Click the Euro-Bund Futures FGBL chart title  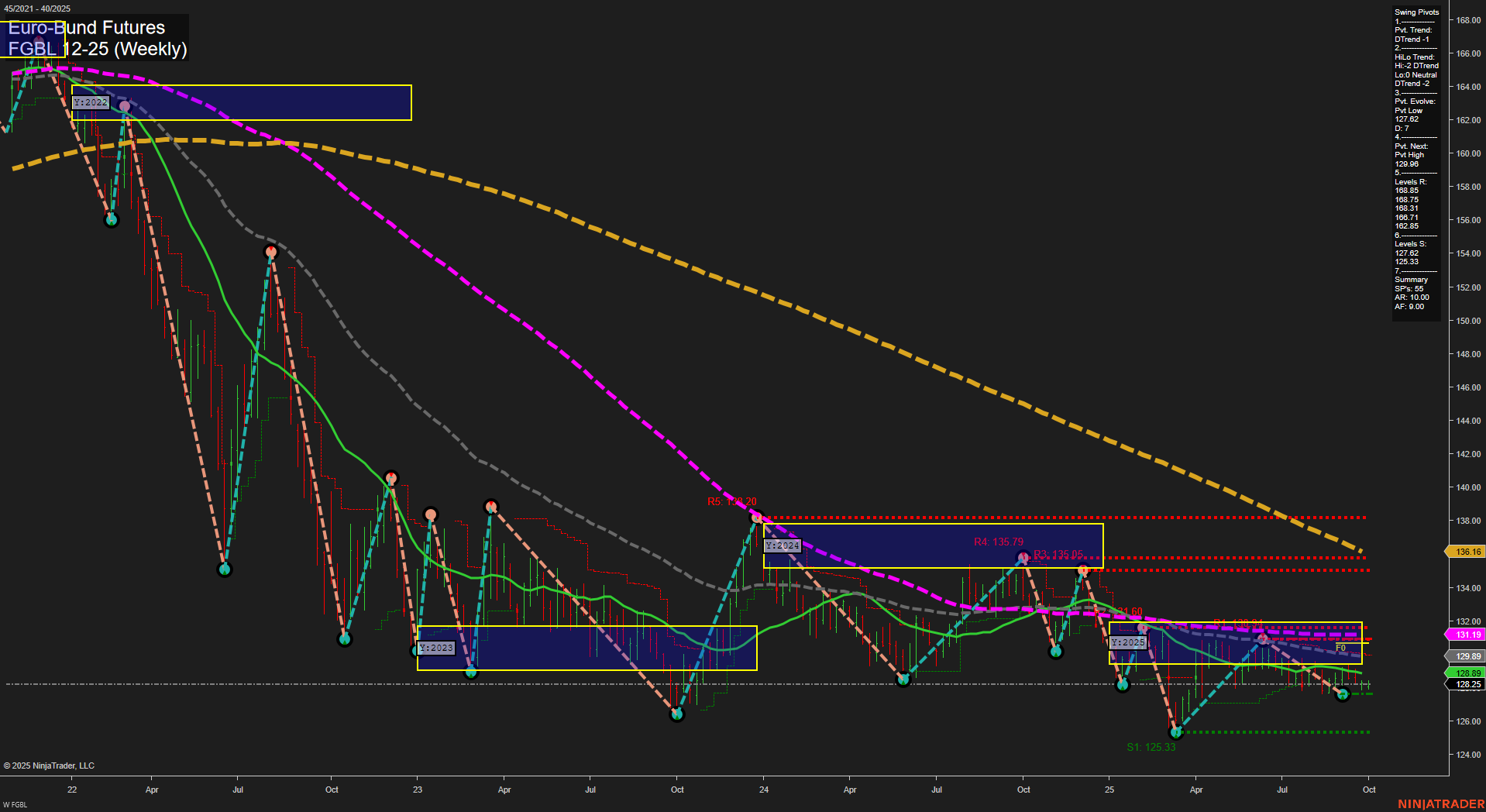(x=98, y=37)
